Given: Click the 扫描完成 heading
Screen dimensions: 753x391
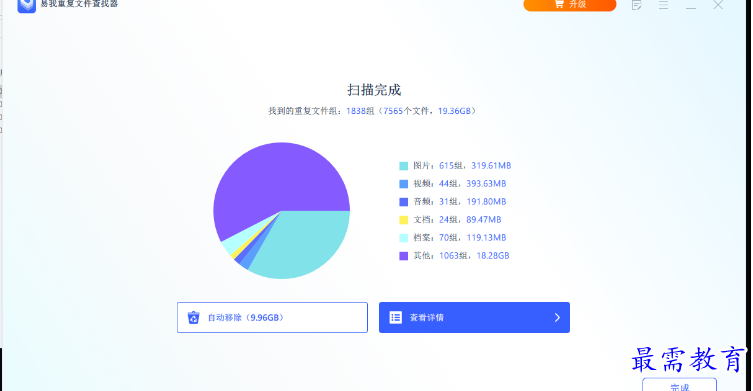Looking at the screenshot, I should [374, 90].
